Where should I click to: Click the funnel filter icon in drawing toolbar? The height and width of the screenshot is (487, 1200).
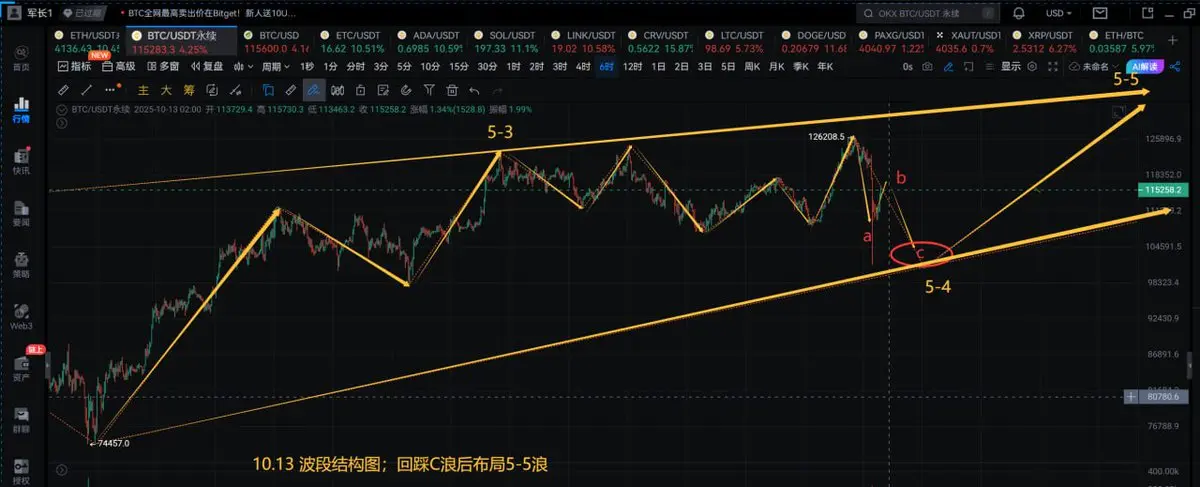click(429, 90)
